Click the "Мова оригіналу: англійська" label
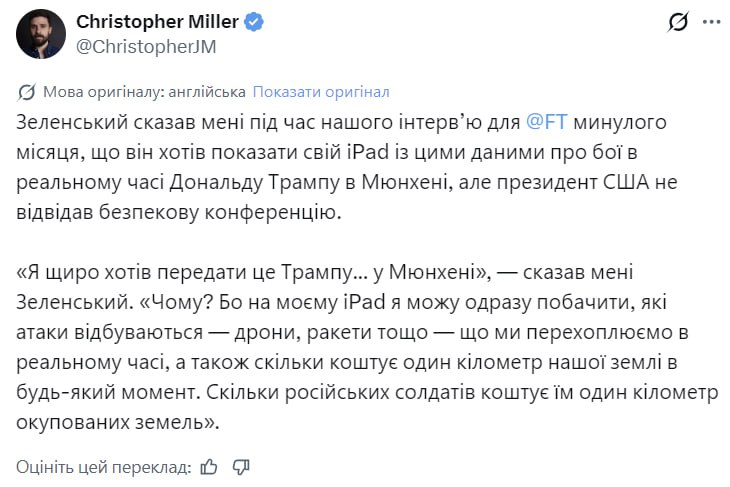 (144, 92)
